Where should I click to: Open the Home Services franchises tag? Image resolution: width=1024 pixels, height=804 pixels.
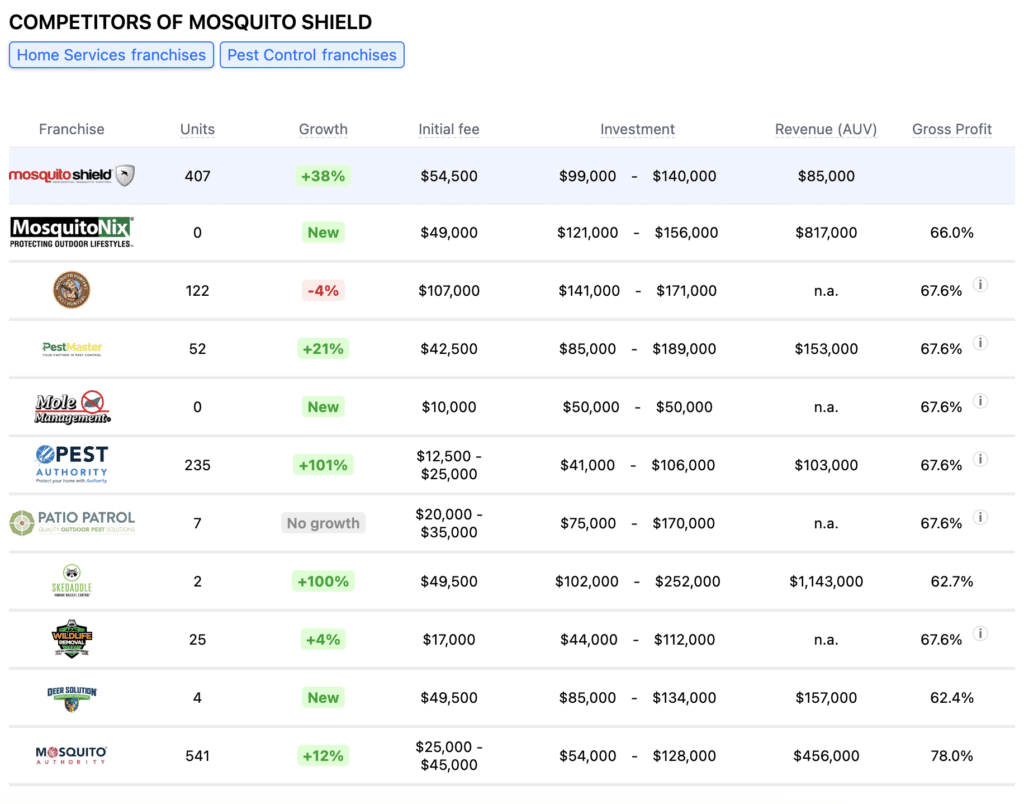click(x=111, y=55)
